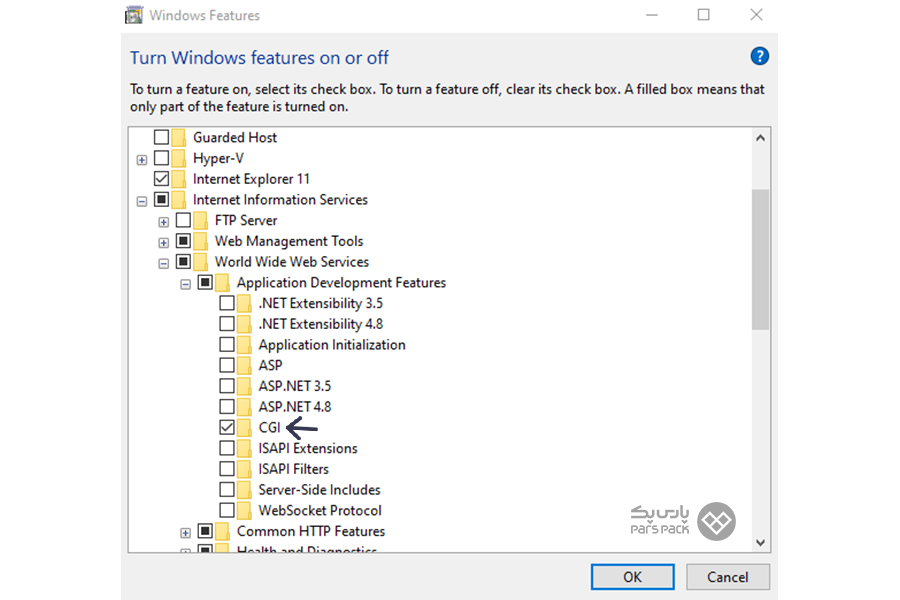
Task: Check the ASP.NET 3.5 checkbox
Action: click(227, 386)
